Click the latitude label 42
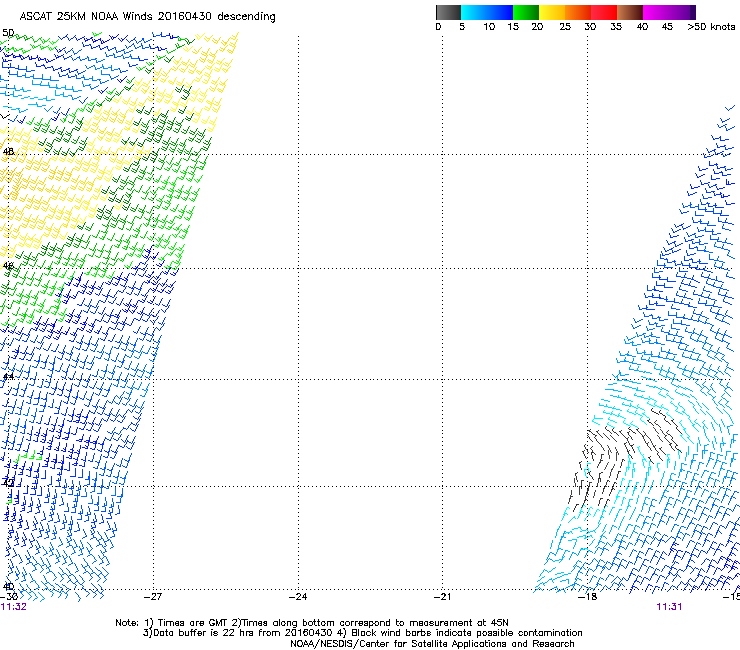The height and width of the screenshot is (650, 740). [x=8, y=482]
